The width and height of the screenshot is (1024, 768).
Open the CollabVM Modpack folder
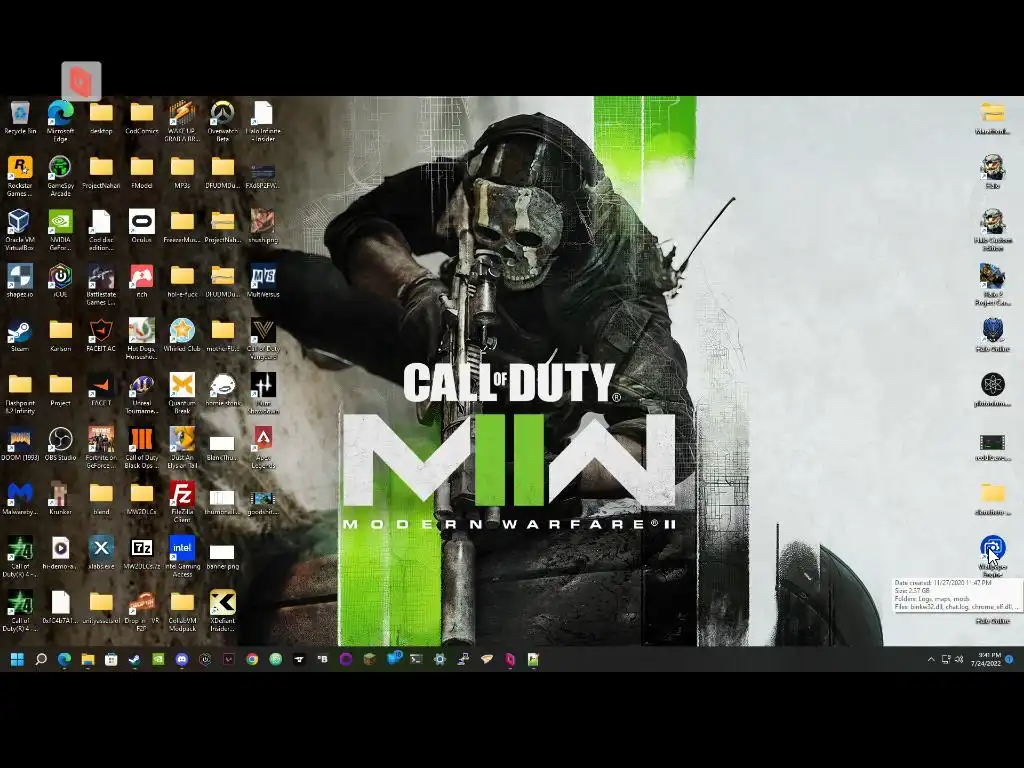(x=182, y=611)
